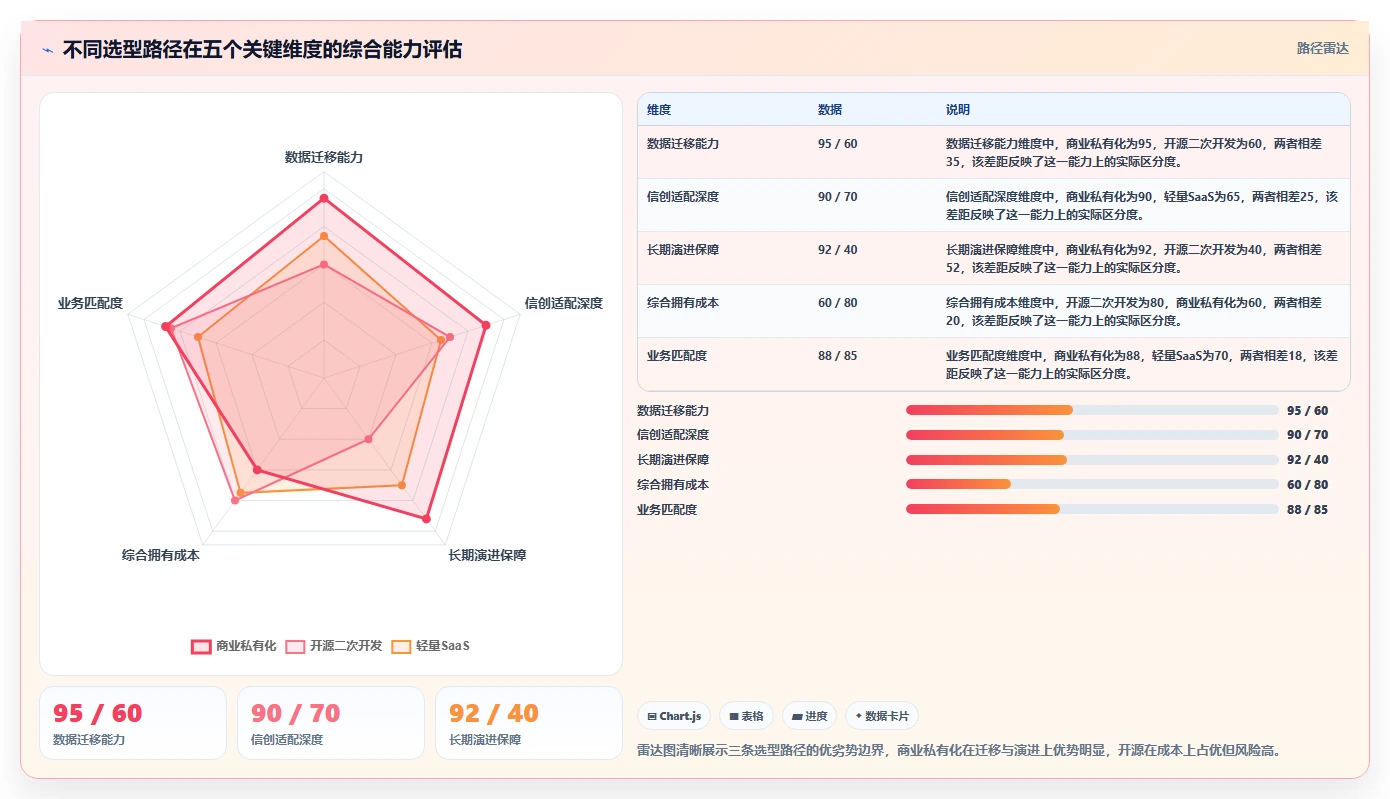This screenshot has height=799, width=1390.
Task: Click the red data point nearest the 信创适配深度 label
Action: [x=486, y=325]
